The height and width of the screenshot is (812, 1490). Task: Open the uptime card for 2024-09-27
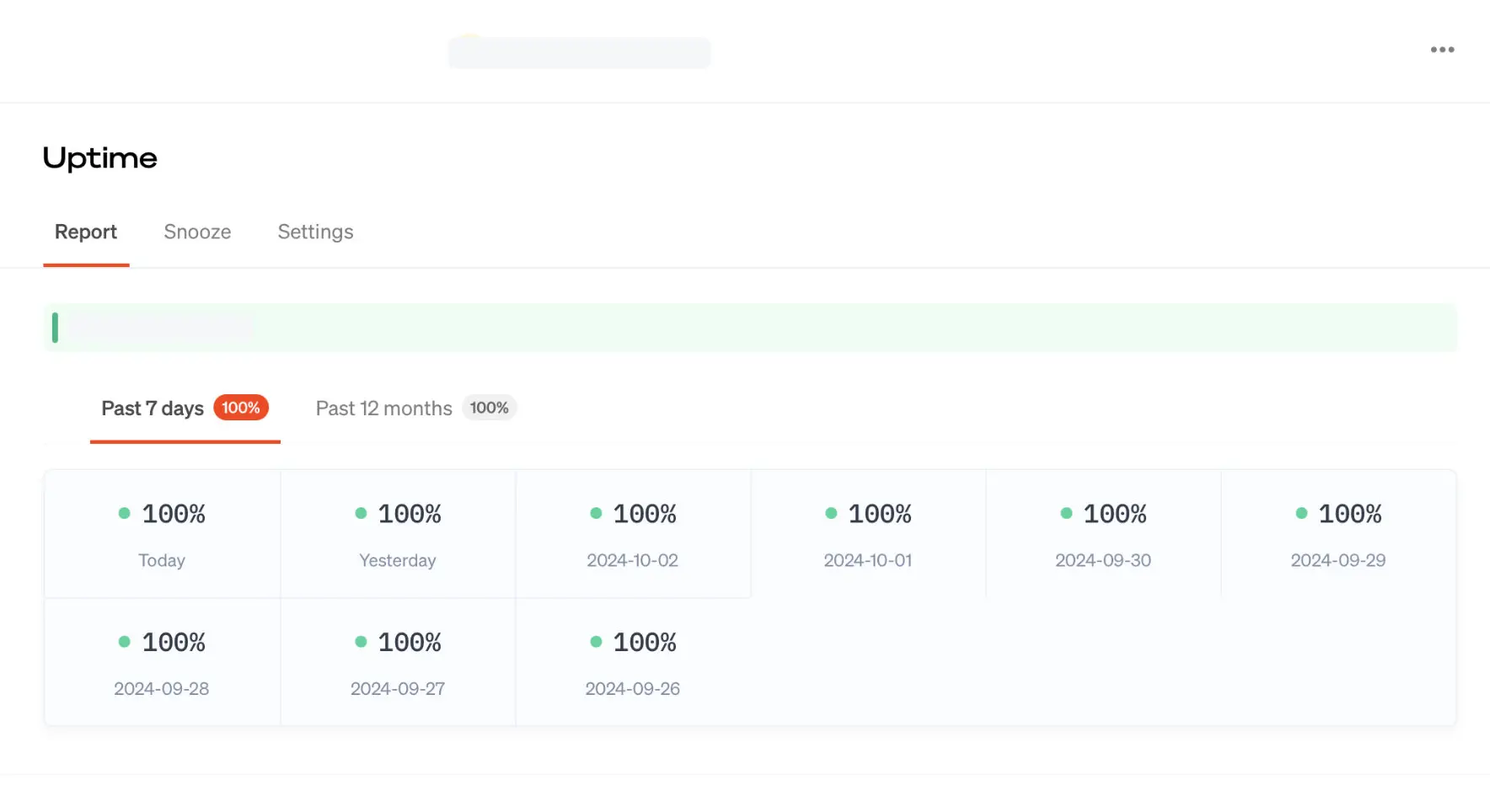(x=398, y=661)
